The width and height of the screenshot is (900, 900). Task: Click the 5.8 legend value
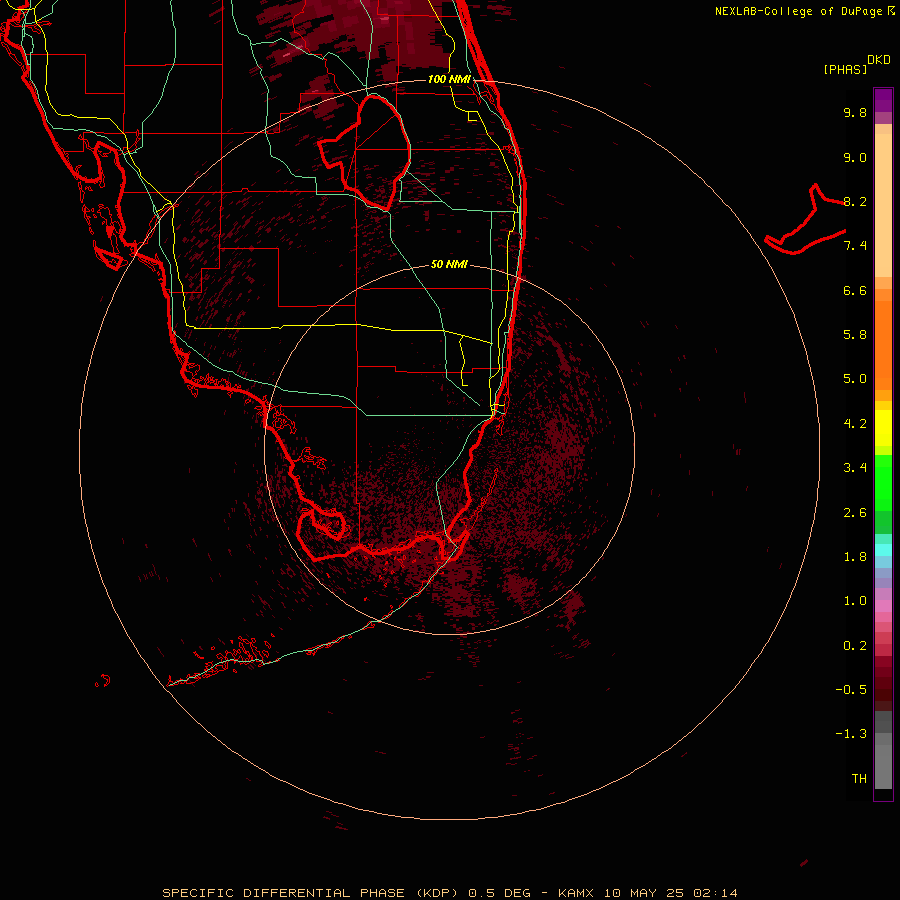(855, 335)
